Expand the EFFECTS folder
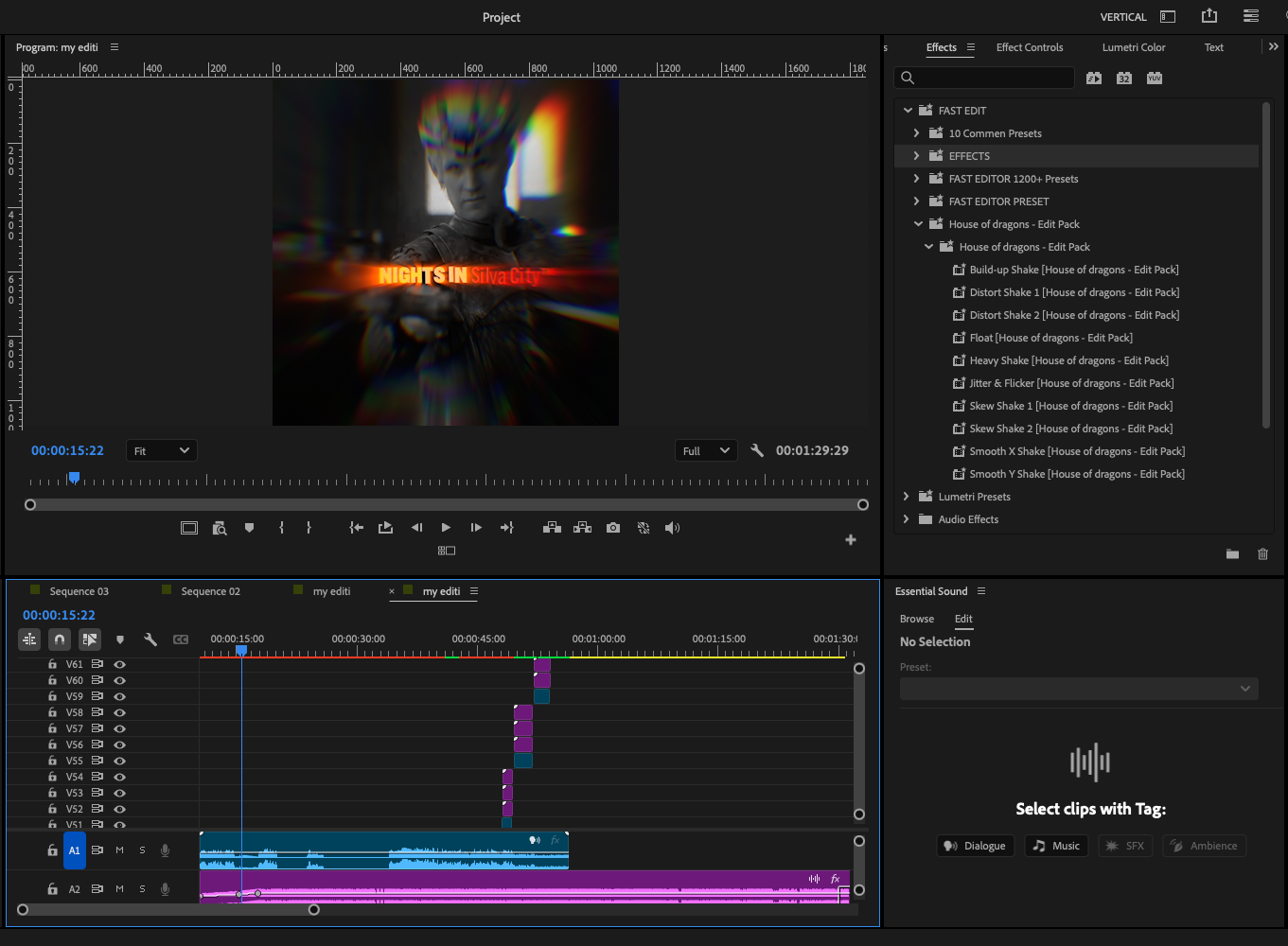Viewport: 1288px width, 946px height. coord(916,156)
